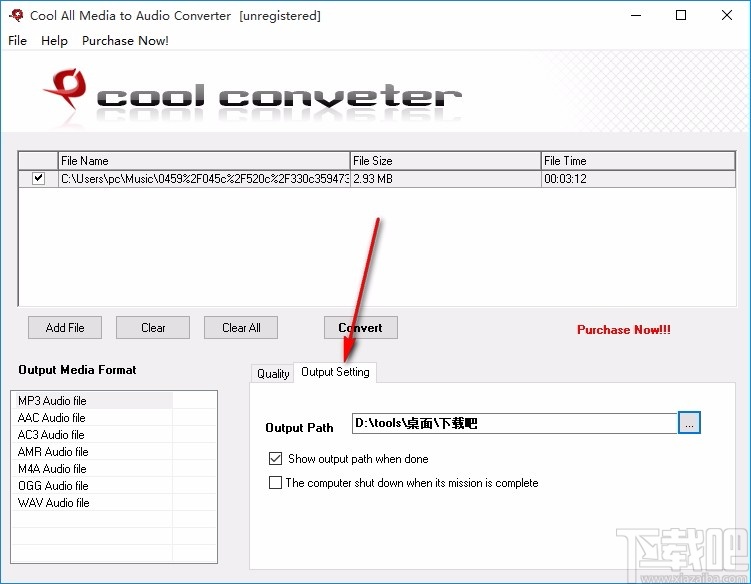Click the app icon in title bar

(16, 15)
